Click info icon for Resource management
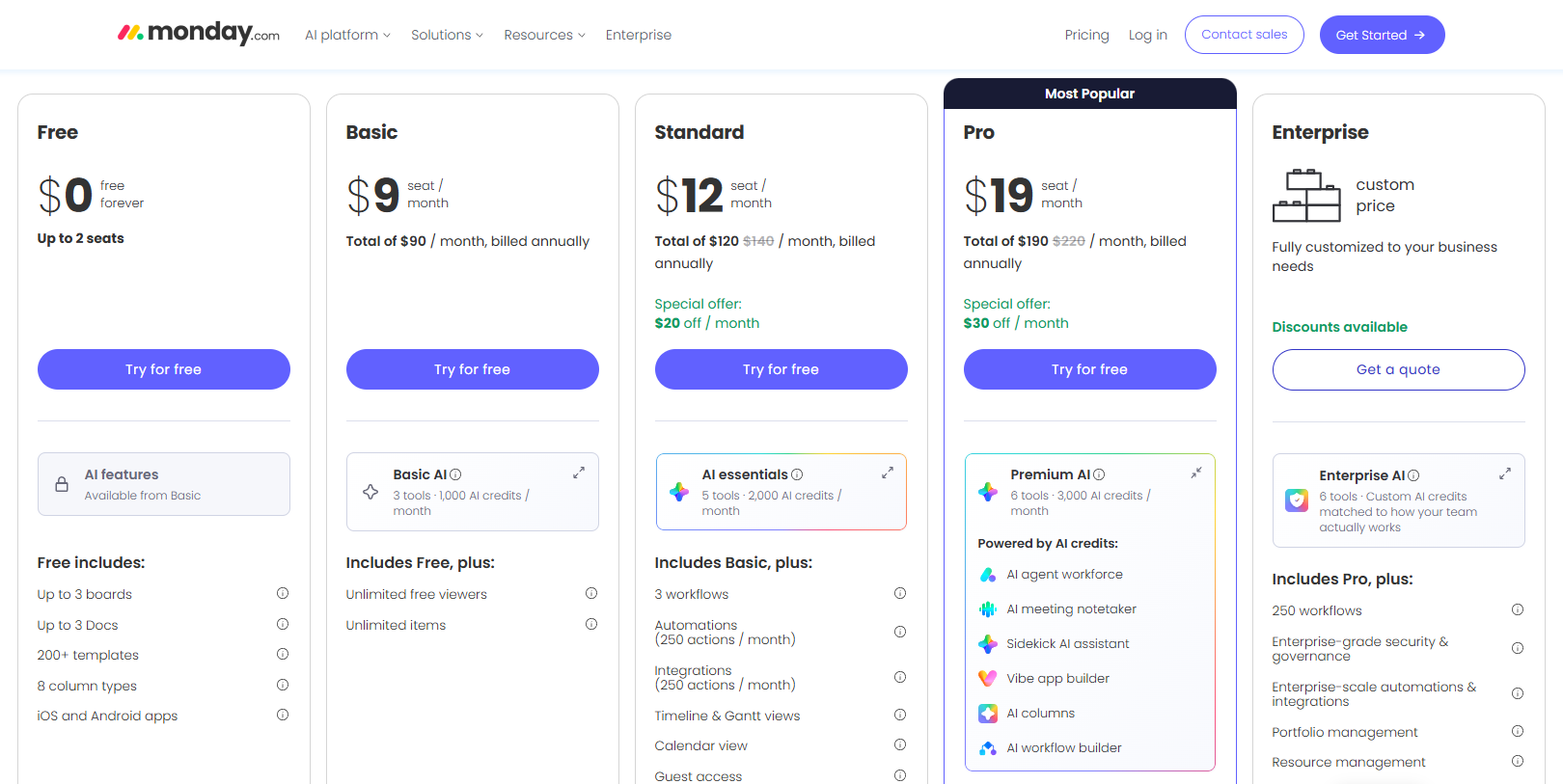Image resolution: width=1563 pixels, height=784 pixels. pyautogui.click(x=1518, y=761)
